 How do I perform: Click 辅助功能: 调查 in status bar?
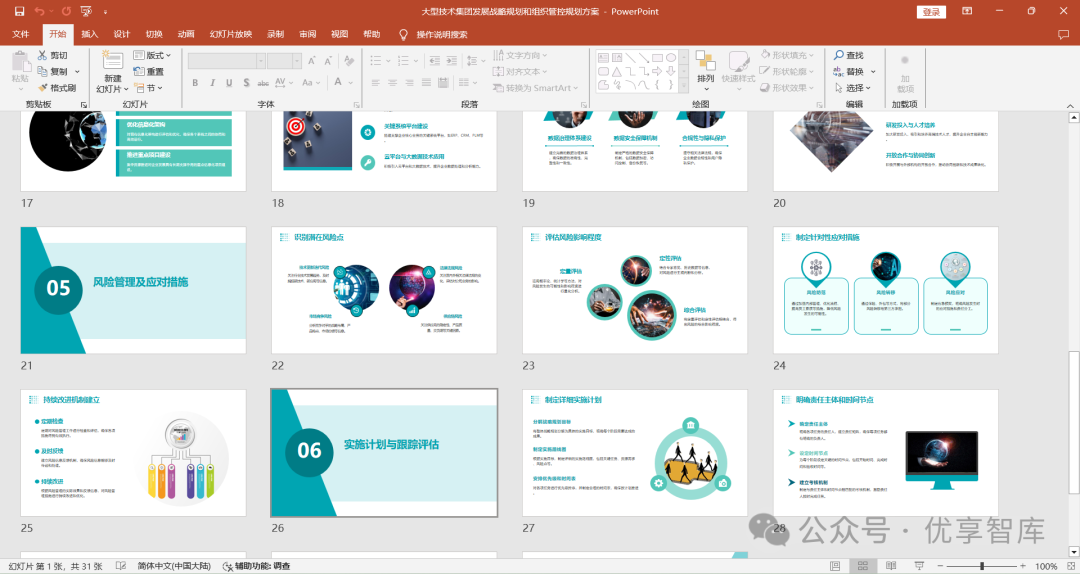(256, 566)
